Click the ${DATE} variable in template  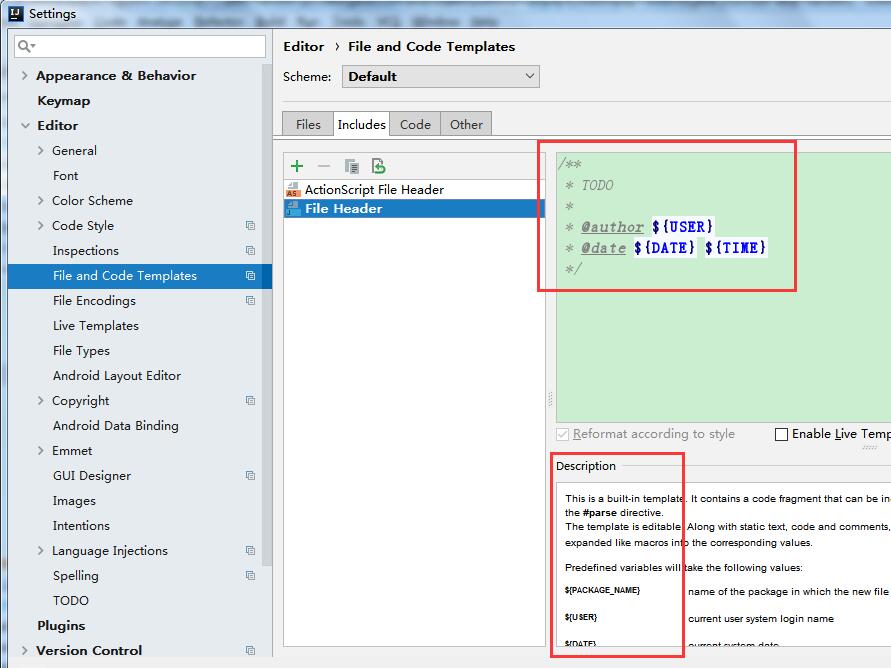664,248
